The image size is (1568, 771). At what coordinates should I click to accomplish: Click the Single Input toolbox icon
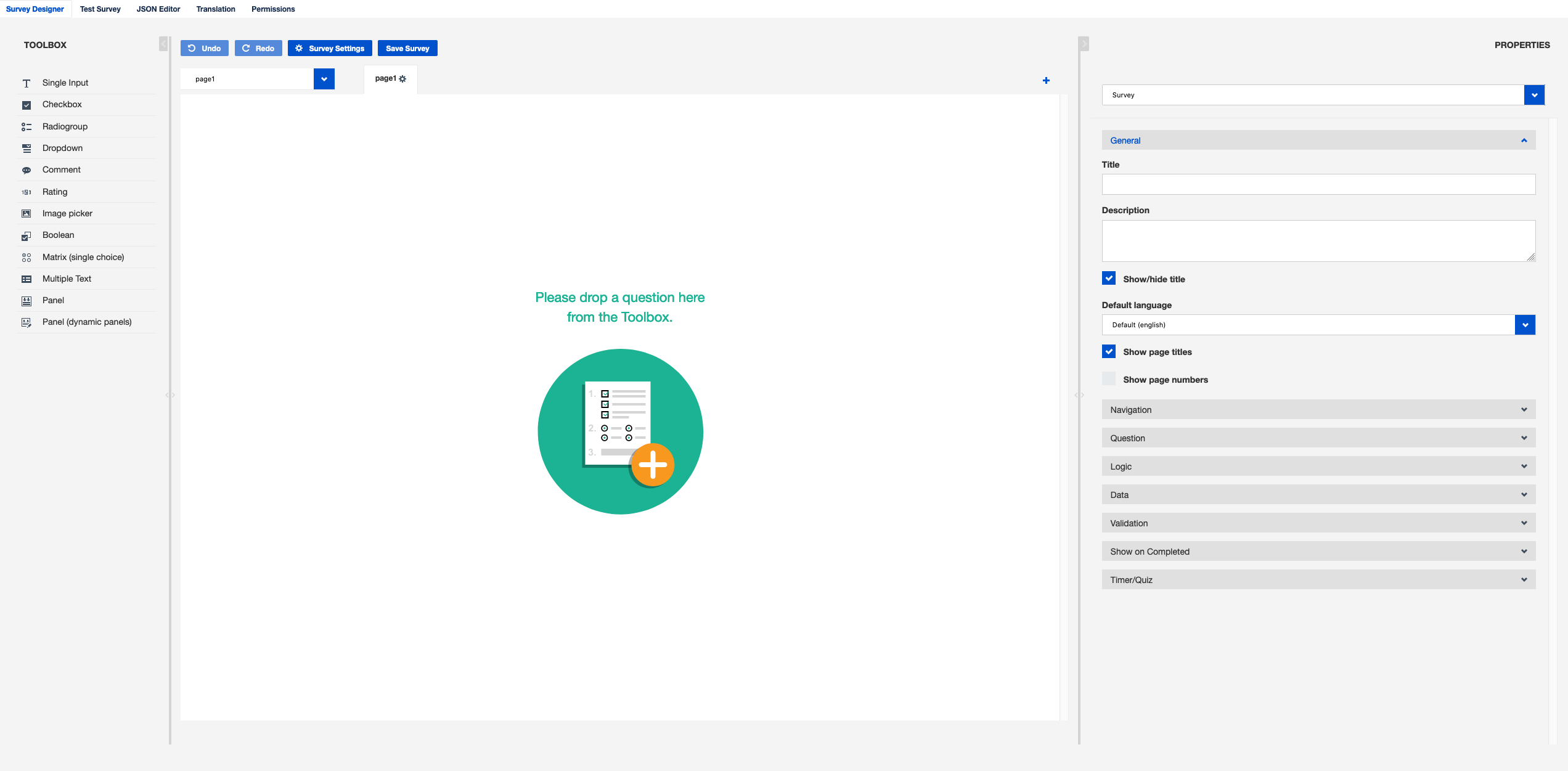coord(27,83)
